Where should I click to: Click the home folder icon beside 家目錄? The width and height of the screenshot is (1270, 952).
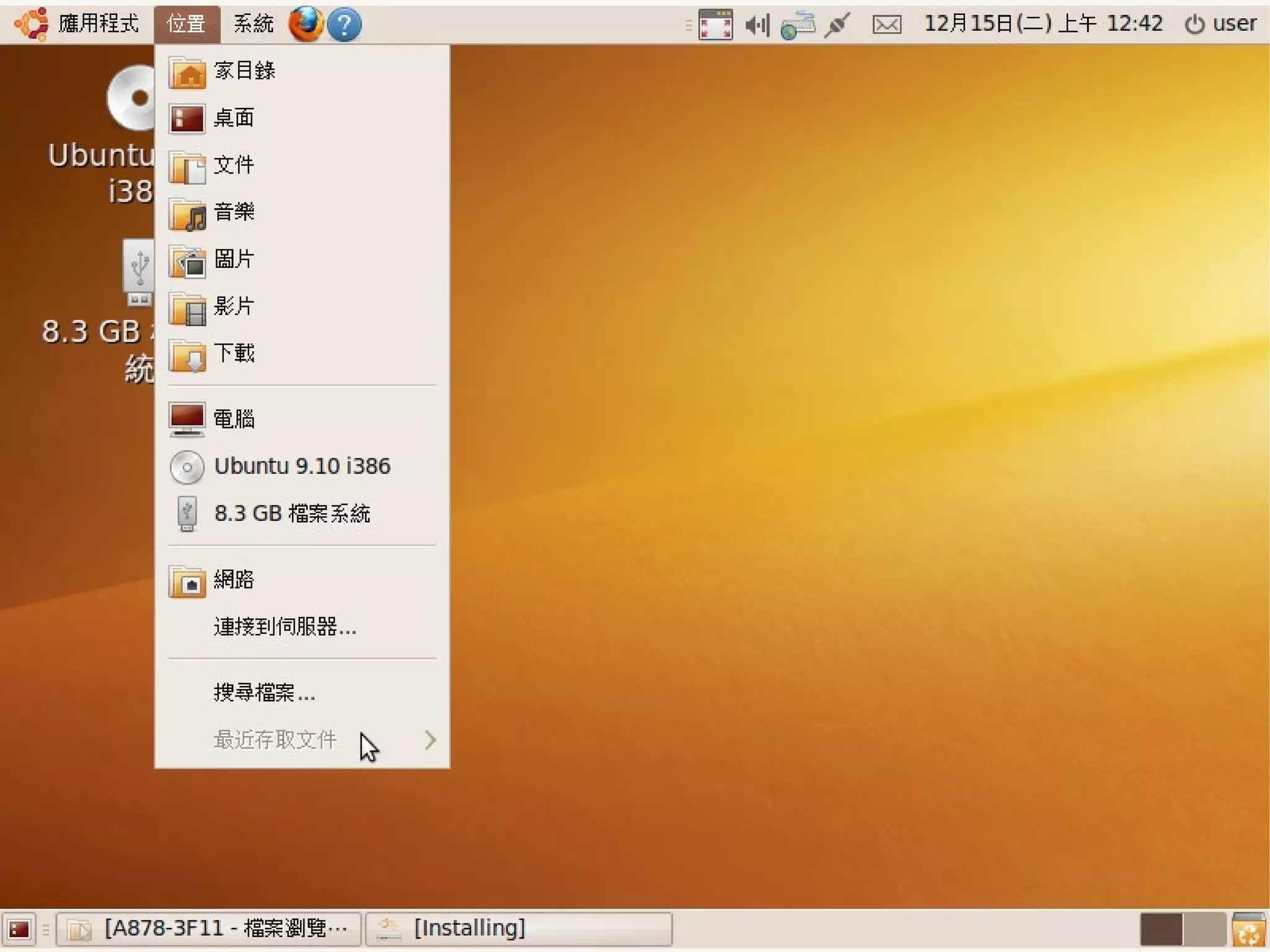(x=187, y=72)
